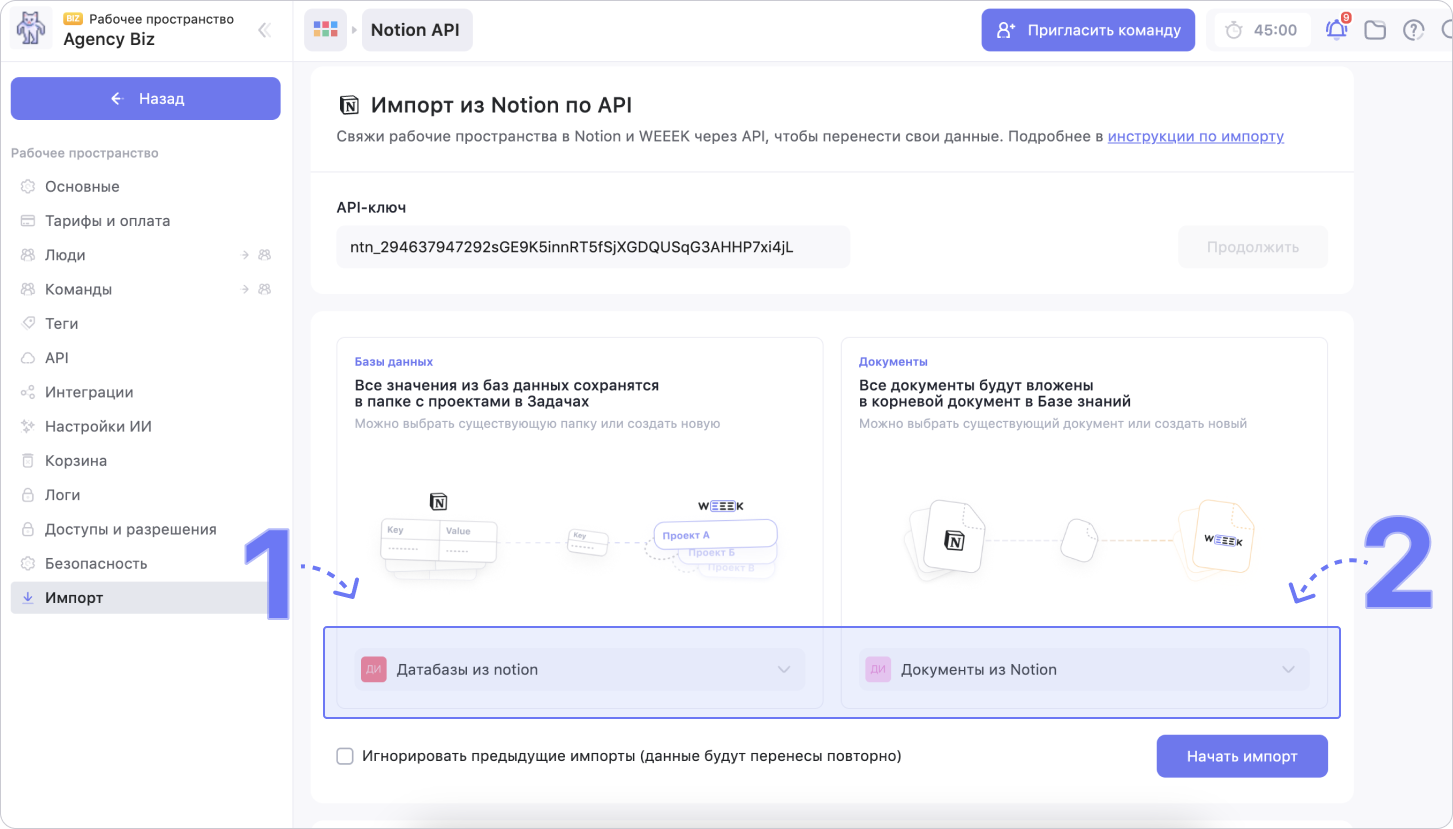Click the Пригласить команду button
Screen dimensions: 1453x829
click(1088, 30)
